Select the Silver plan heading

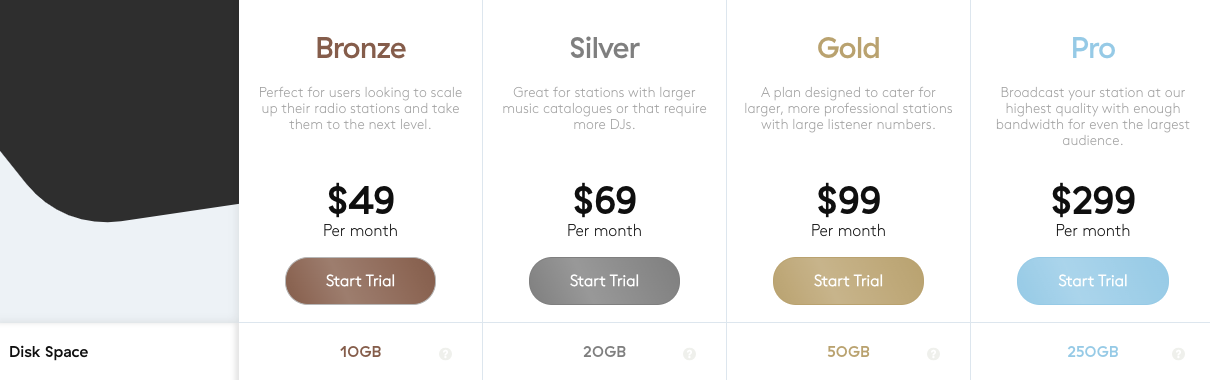[x=605, y=48]
